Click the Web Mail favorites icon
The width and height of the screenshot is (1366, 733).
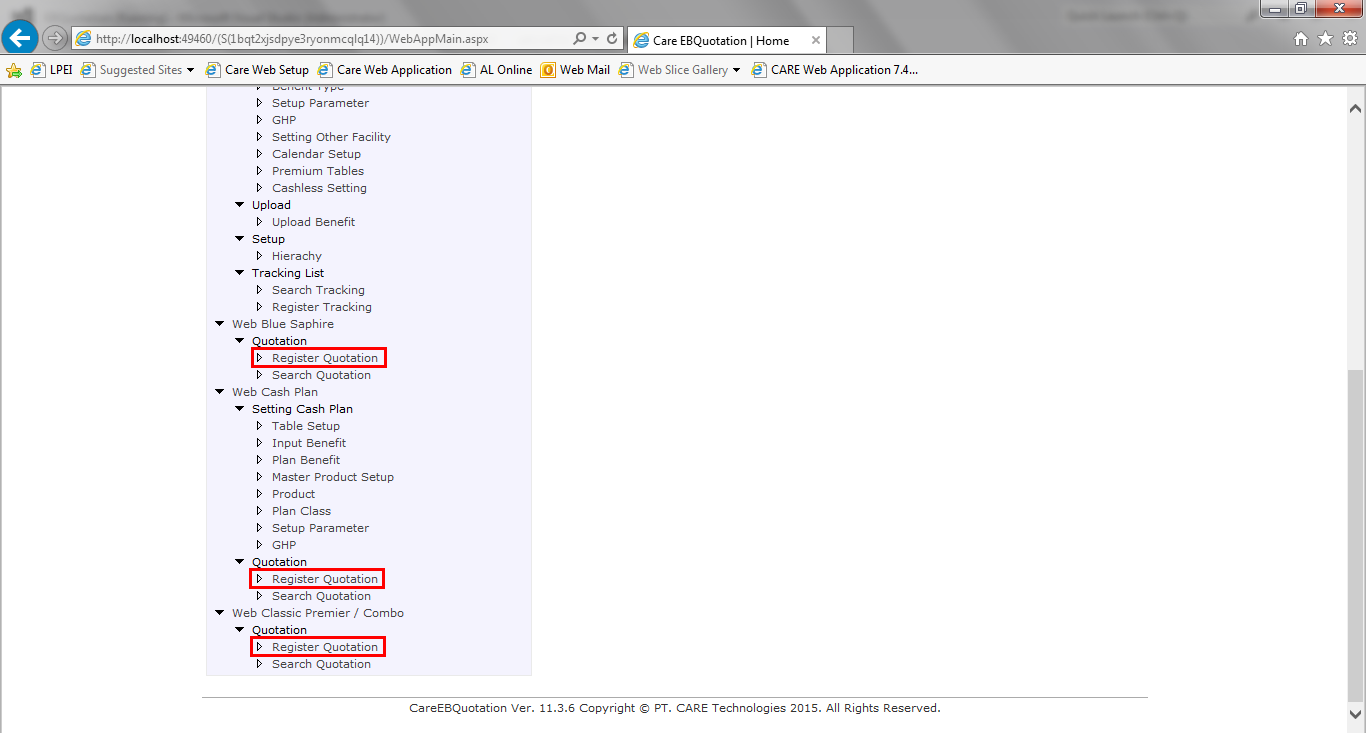(x=548, y=70)
